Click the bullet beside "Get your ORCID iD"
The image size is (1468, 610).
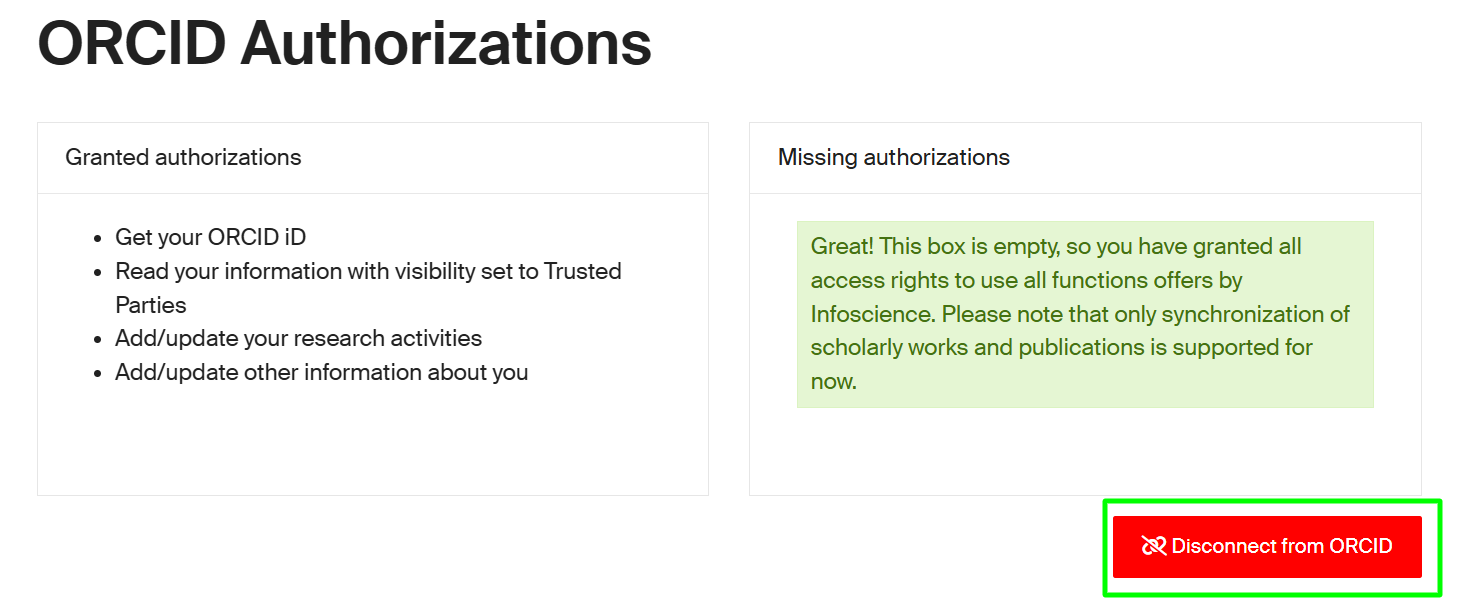[98, 238]
